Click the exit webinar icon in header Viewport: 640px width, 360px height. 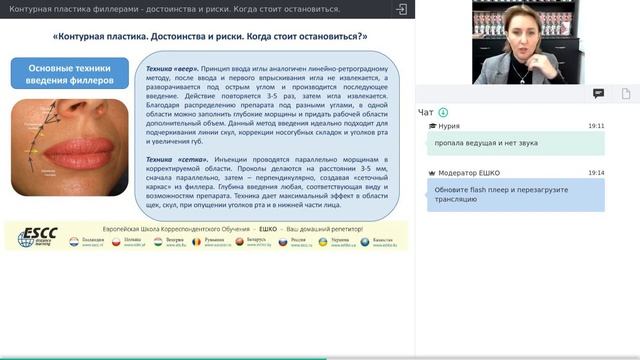click(401, 9)
